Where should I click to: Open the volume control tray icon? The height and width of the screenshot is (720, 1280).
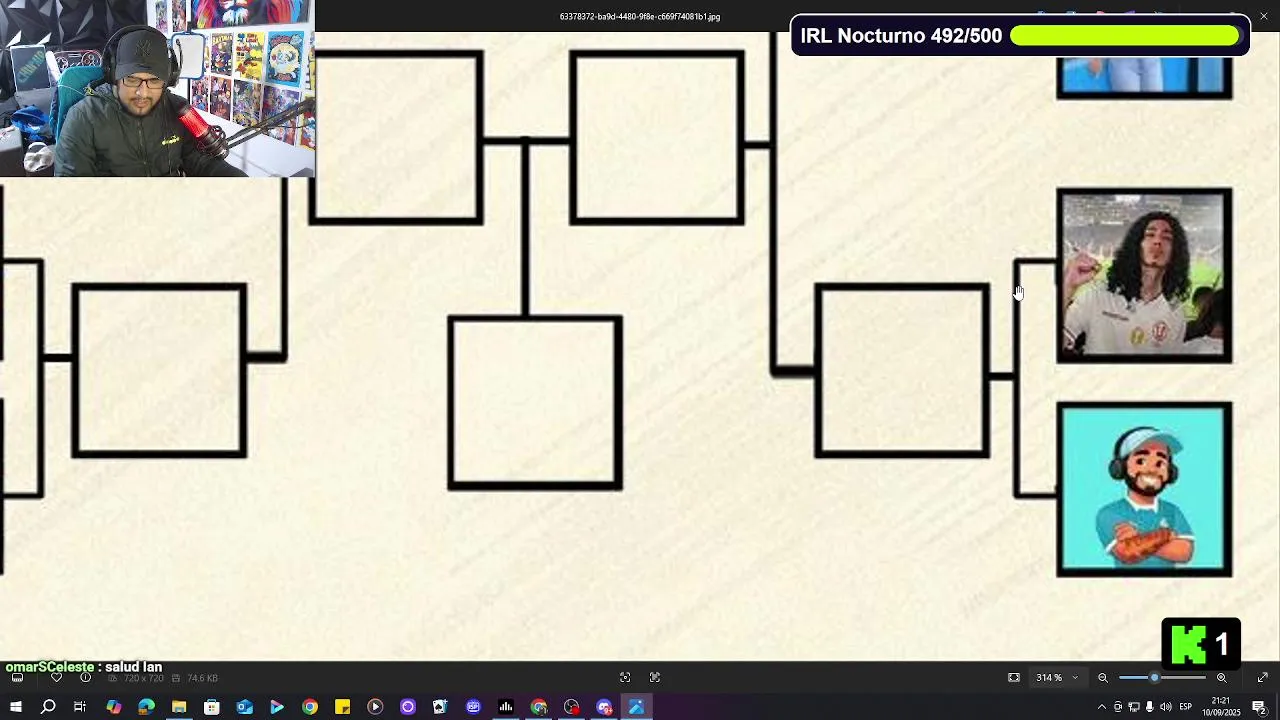coord(1166,708)
